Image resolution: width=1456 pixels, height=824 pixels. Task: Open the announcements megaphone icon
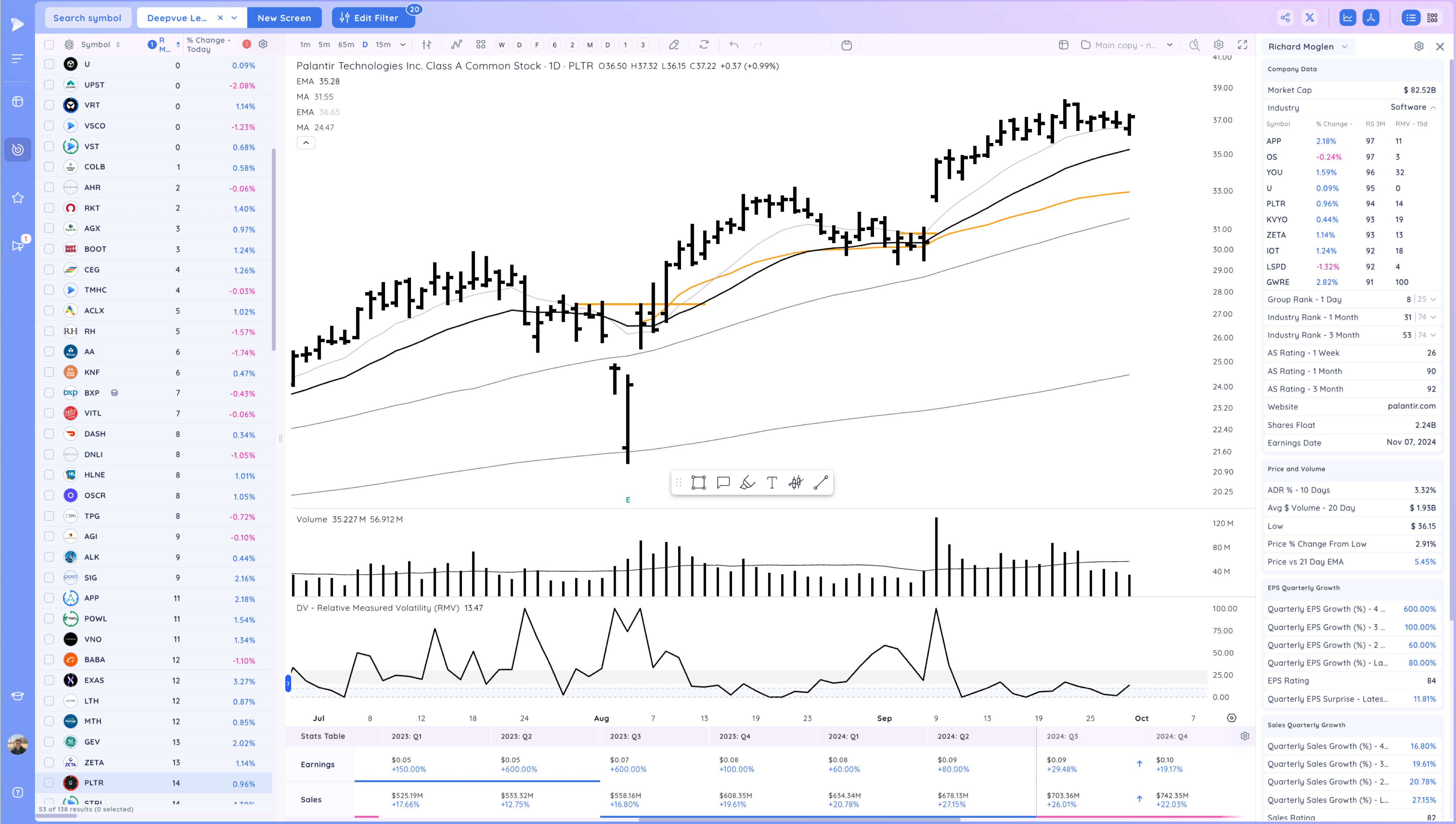coord(17,245)
